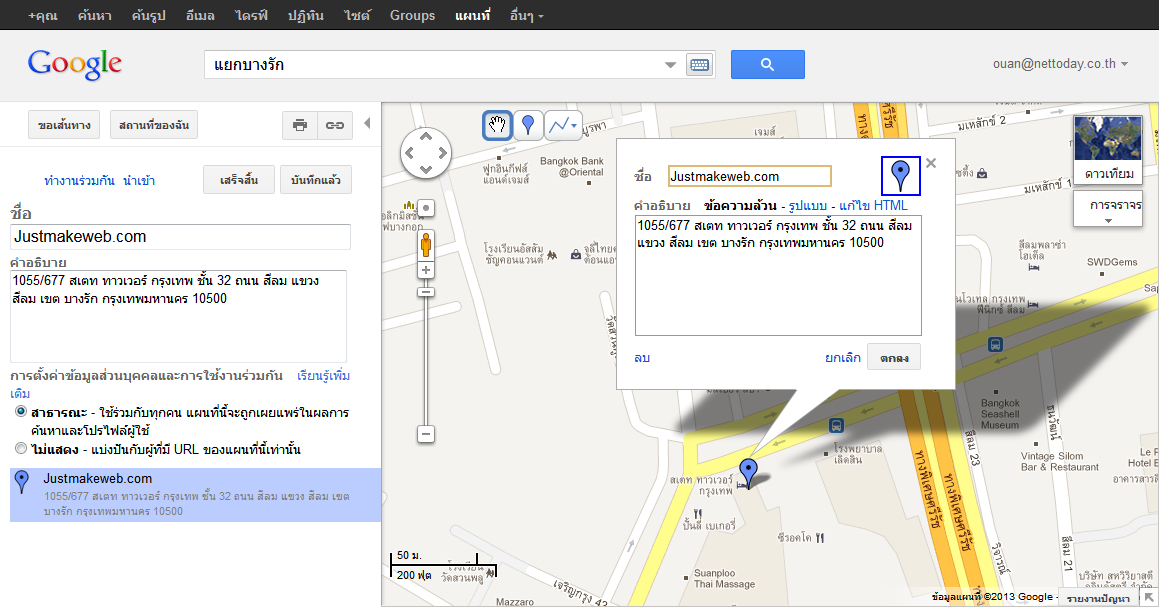Click the ขอเส้นทาง directions button

click(64, 125)
